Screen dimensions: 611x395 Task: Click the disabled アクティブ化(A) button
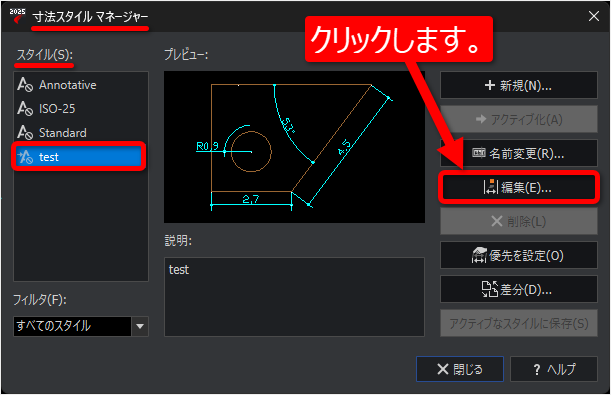(519, 119)
